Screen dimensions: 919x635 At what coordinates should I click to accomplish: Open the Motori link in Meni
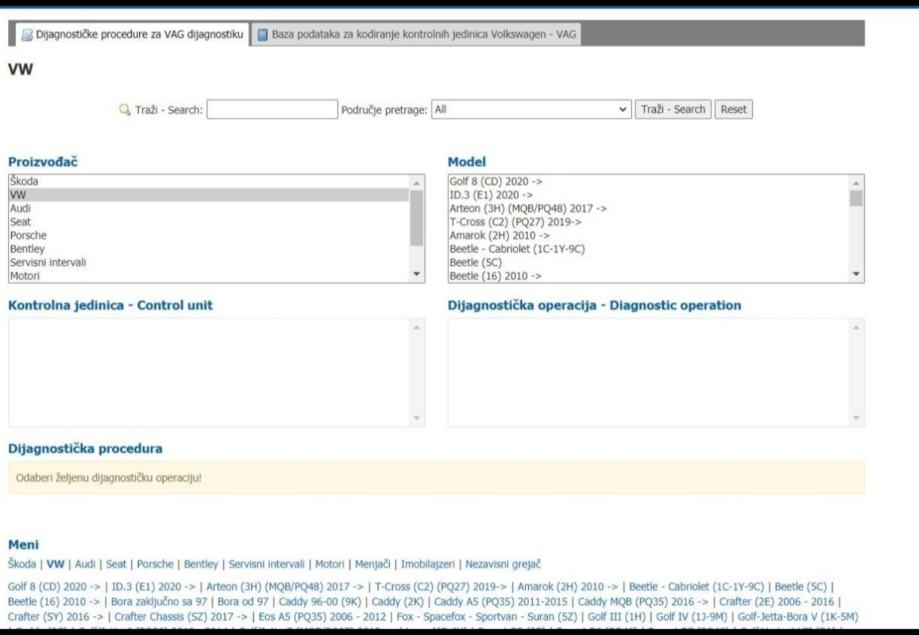(x=329, y=564)
